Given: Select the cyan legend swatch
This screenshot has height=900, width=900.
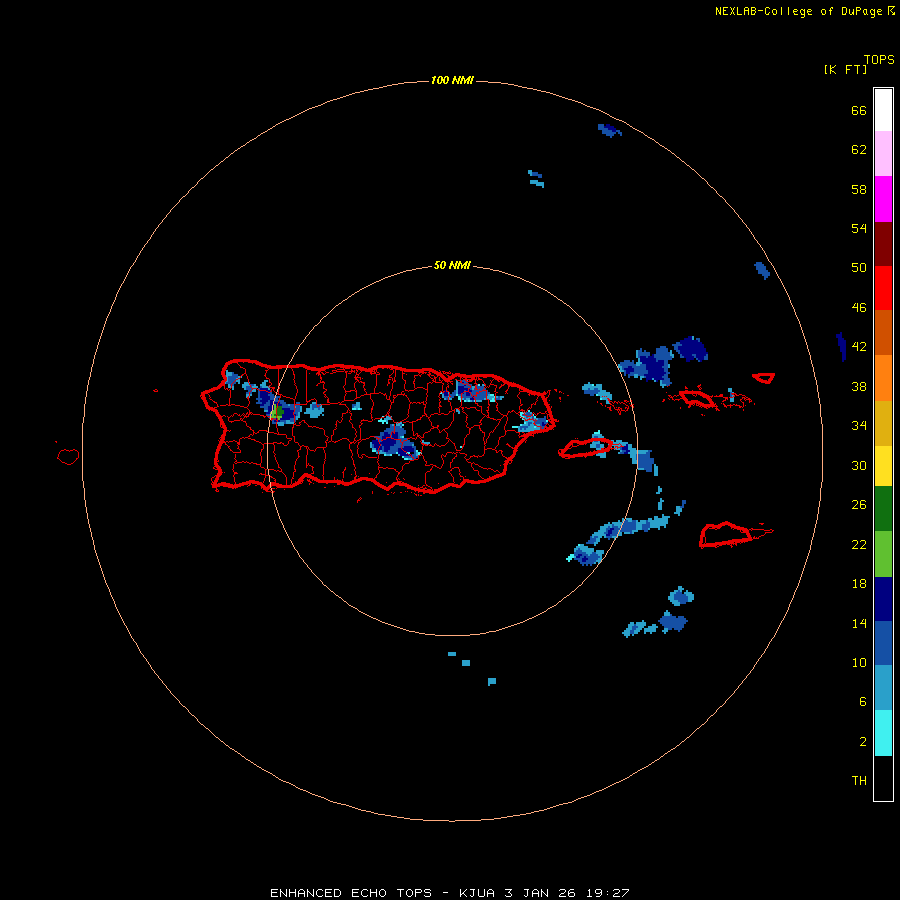Looking at the screenshot, I should tap(883, 733).
